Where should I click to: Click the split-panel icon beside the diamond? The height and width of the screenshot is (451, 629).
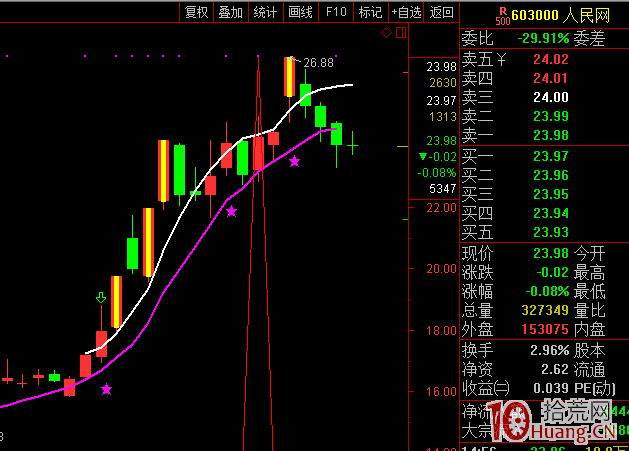pyautogui.click(x=401, y=33)
